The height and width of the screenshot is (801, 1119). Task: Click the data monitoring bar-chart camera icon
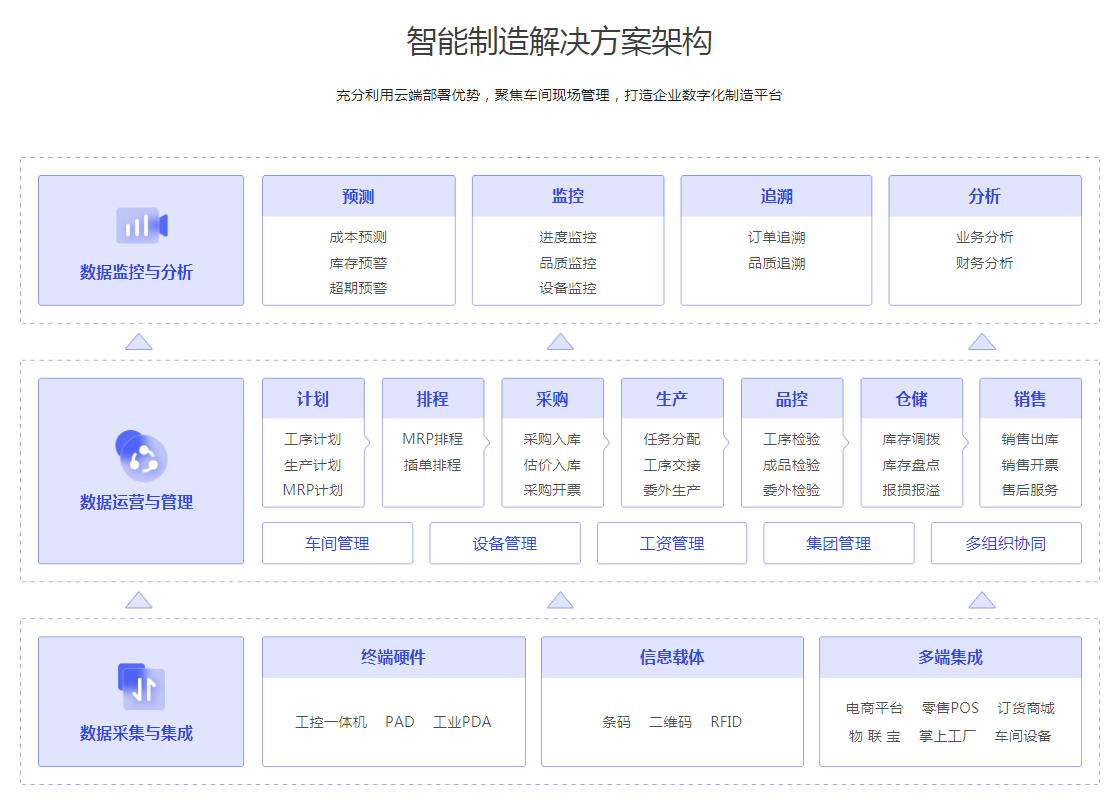[x=141, y=226]
